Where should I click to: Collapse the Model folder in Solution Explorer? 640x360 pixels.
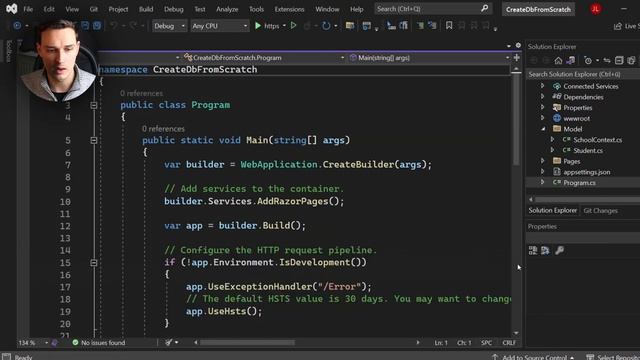[543, 129]
